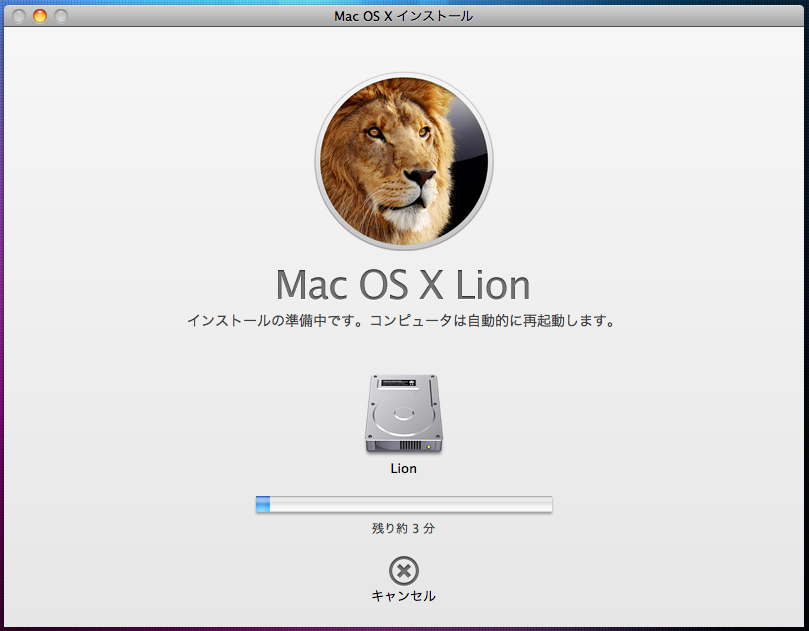Click the orange minimize window button
Screen dimensions: 809x631
40,16
